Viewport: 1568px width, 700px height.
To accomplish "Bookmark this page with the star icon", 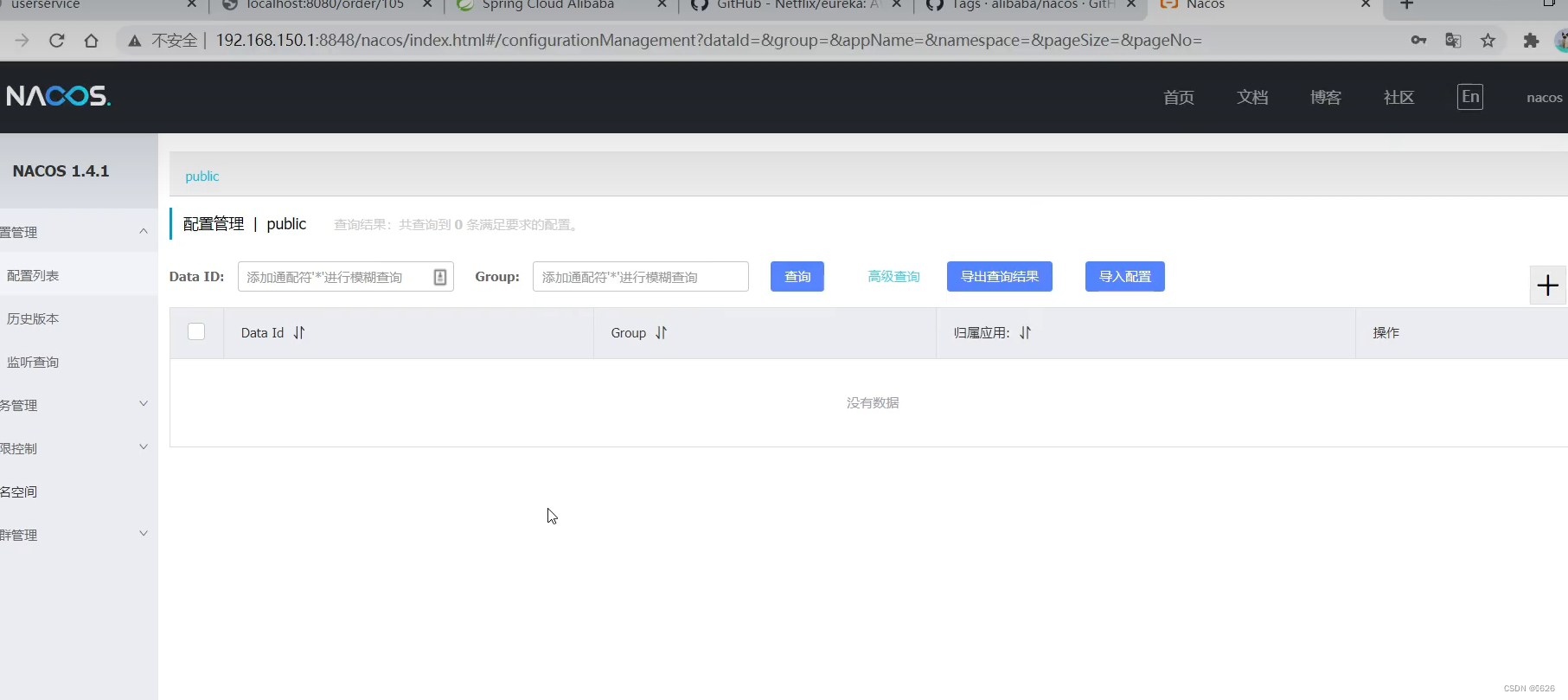I will [1488, 41].
